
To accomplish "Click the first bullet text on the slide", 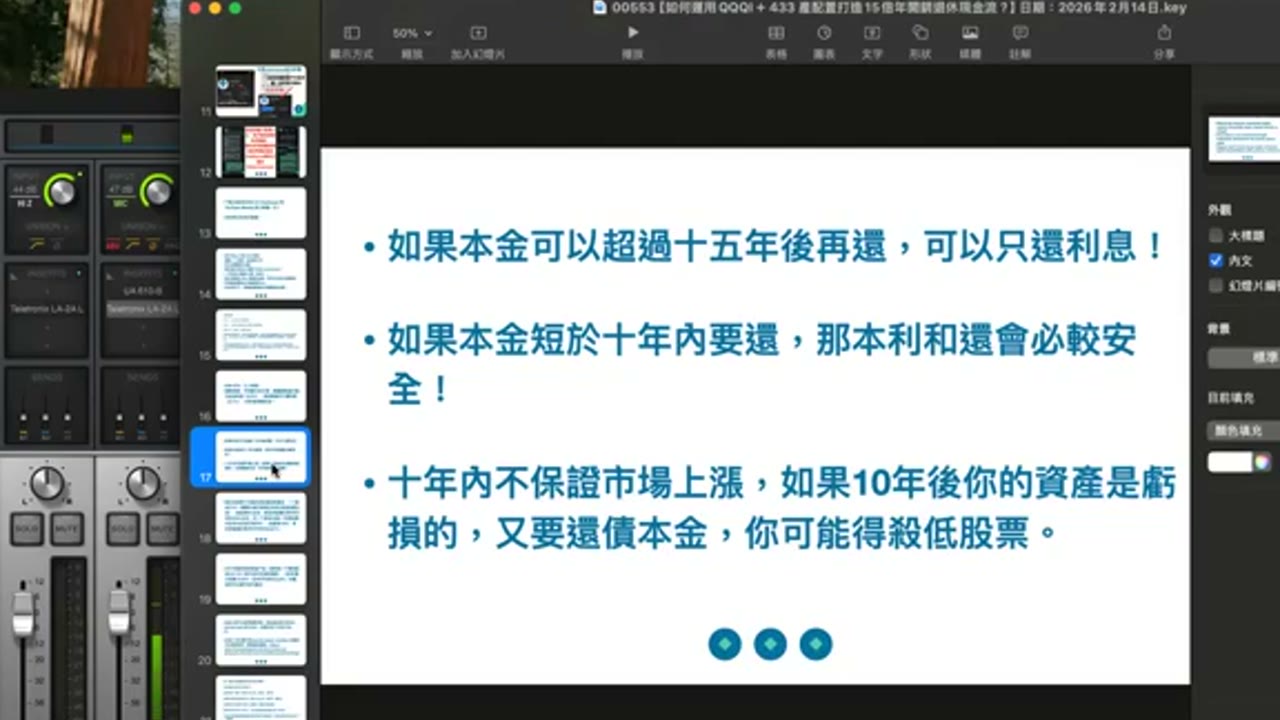I will pyautogui.click(x=776, y=246).
